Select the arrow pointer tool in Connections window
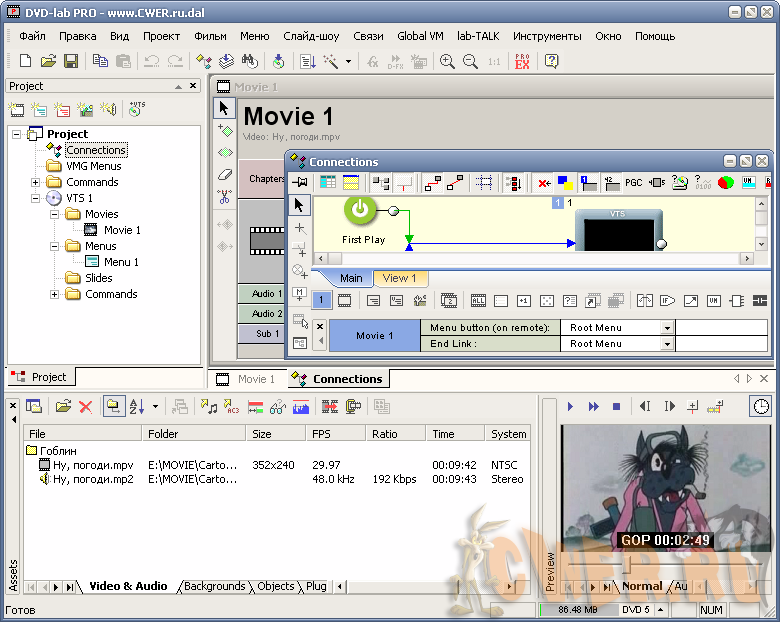Screen dimensions: 780x622 300,205
